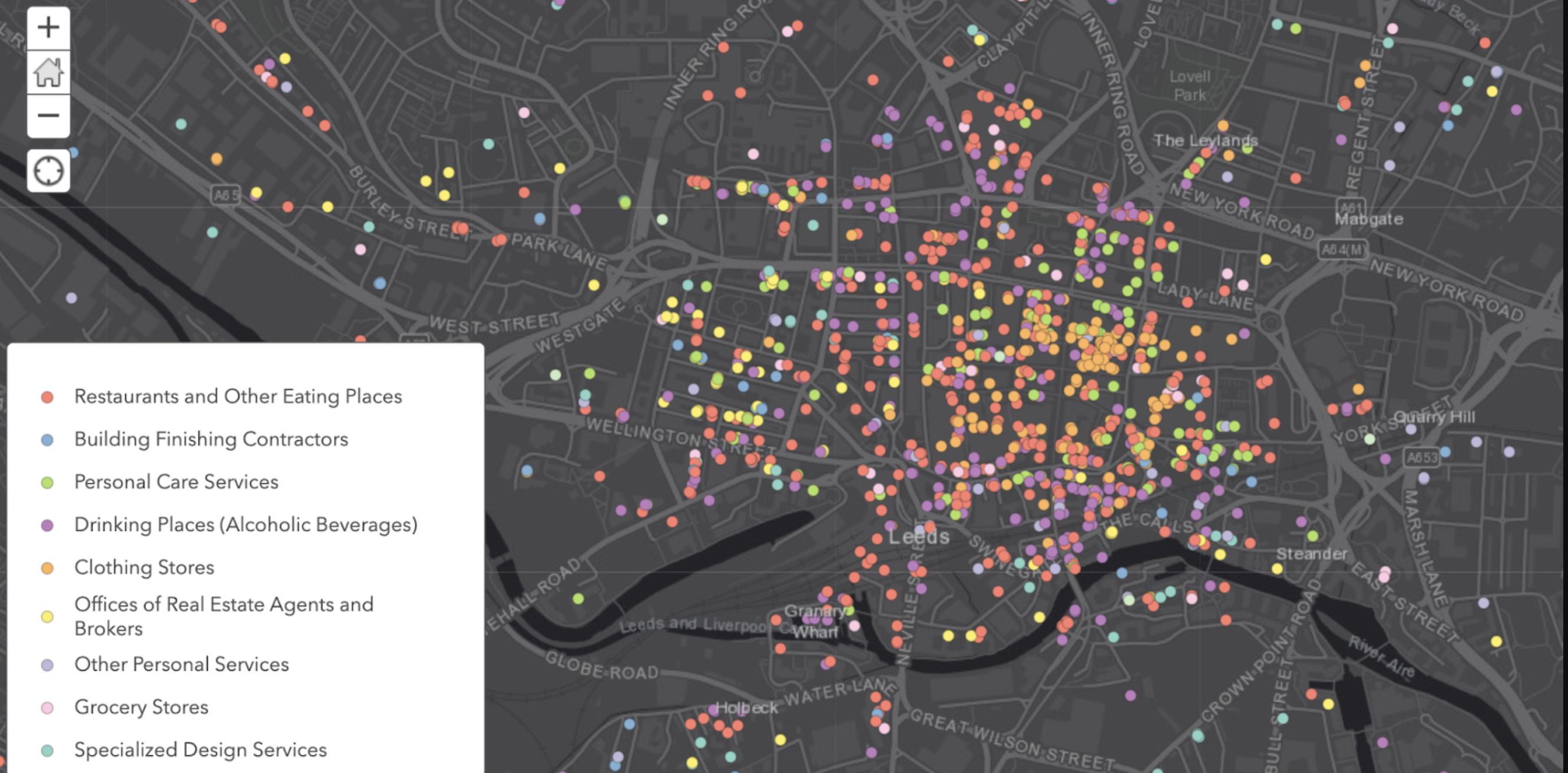
Task: Click 'The Leylands' map label
Action: click(x=1206, y=141)
